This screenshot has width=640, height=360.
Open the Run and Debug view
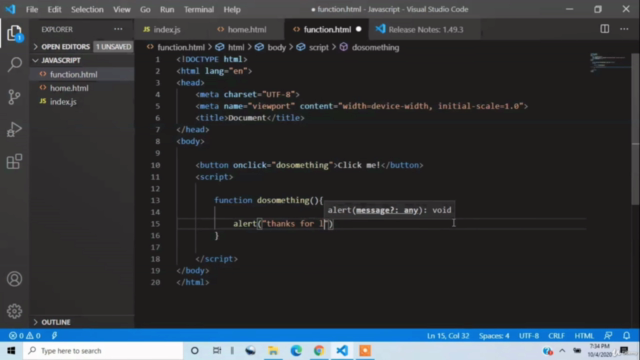click(x=14, y=130)
